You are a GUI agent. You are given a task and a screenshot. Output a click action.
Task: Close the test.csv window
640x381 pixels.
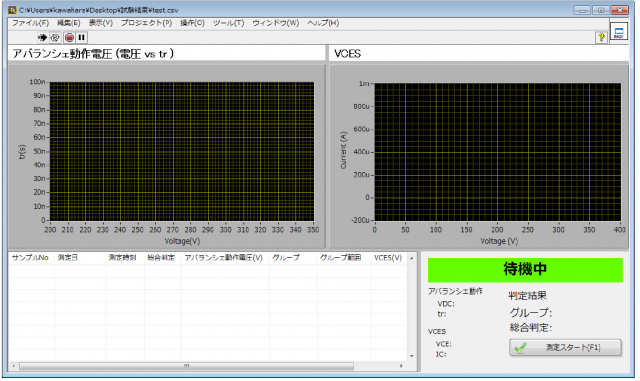coord(620,10)
